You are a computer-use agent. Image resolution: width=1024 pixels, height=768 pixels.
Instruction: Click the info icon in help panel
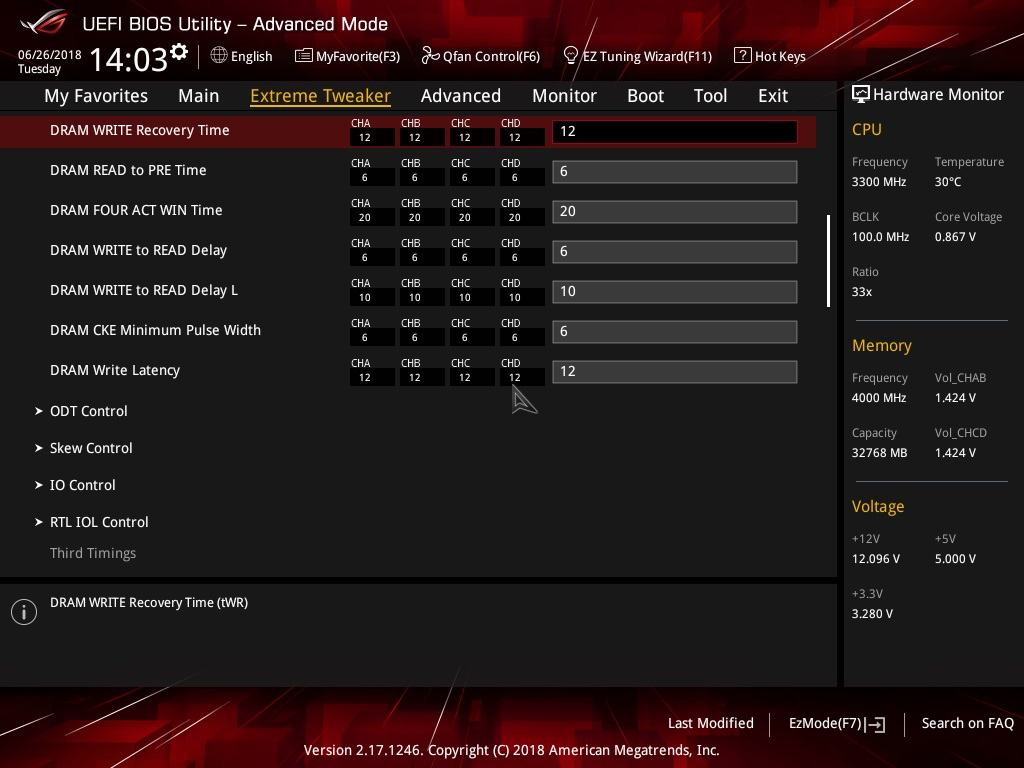(x=24, y=612)
